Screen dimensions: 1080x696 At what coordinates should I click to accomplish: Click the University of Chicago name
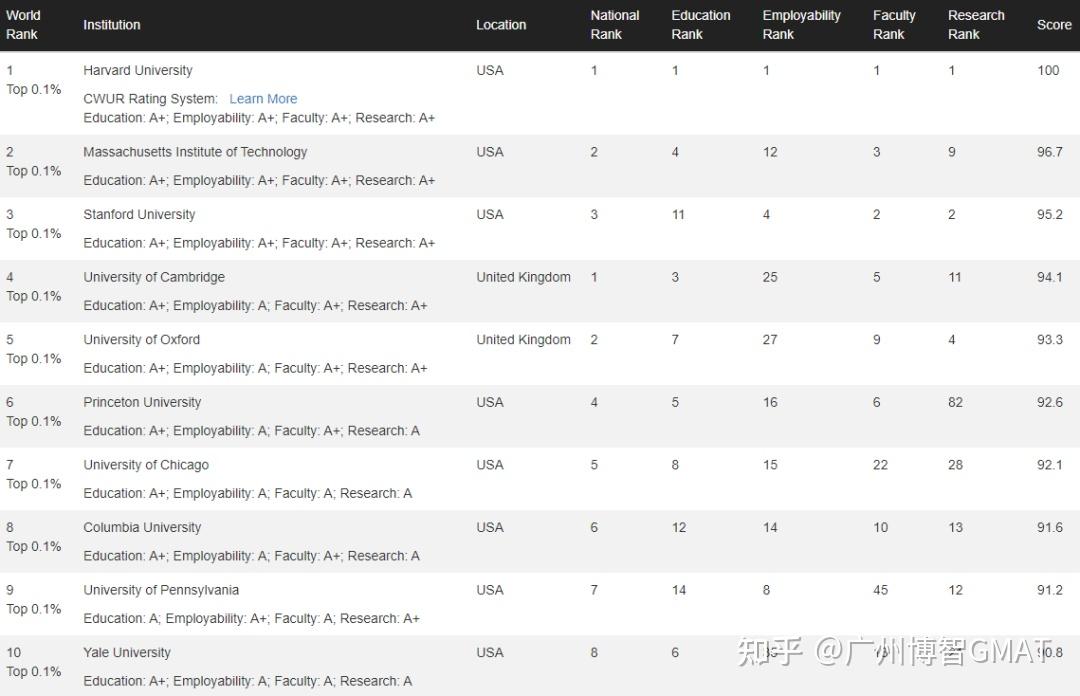[x=145, y=465]
